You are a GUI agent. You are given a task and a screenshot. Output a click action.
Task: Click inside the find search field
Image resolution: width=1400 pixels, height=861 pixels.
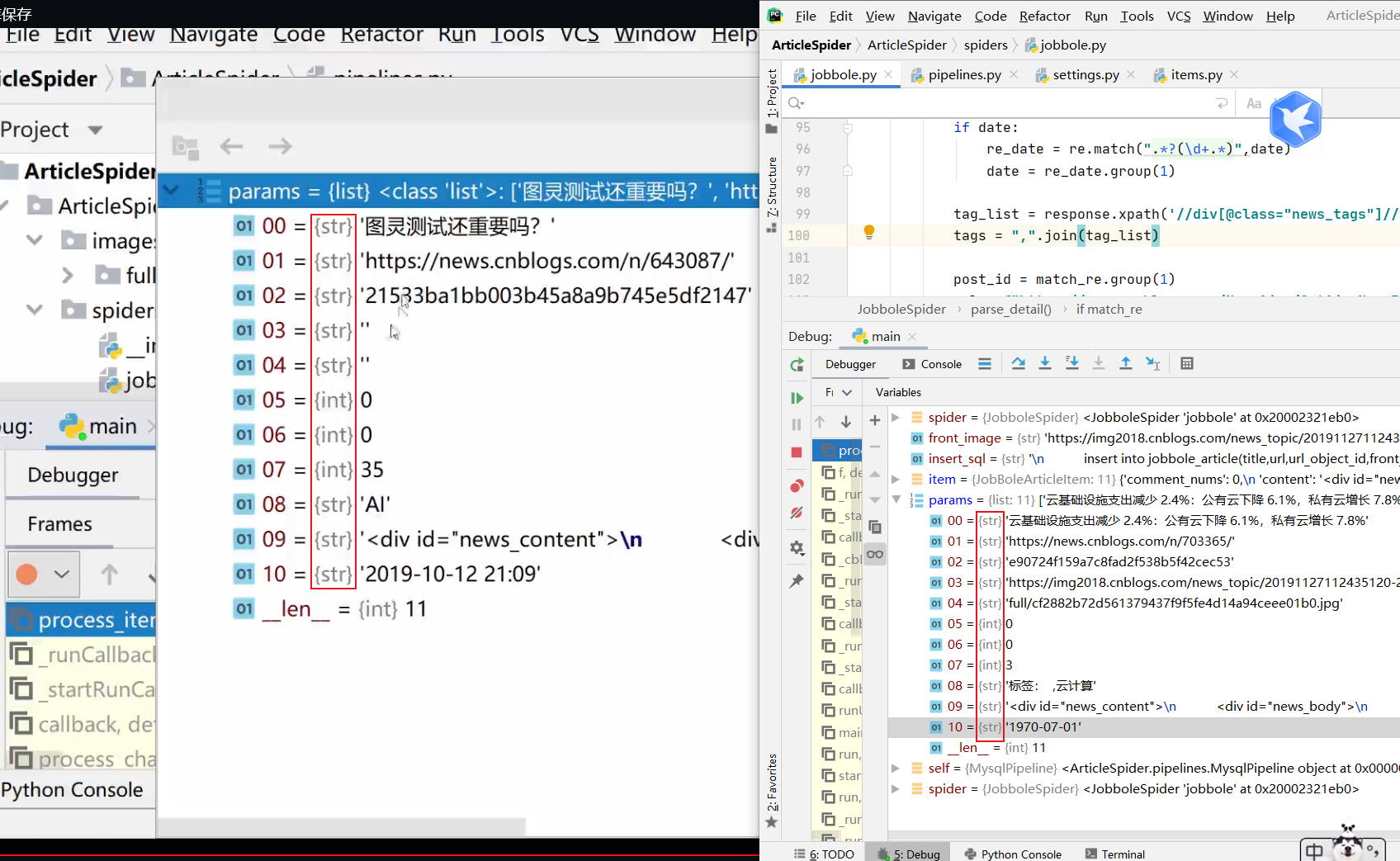pos(1007,103)
